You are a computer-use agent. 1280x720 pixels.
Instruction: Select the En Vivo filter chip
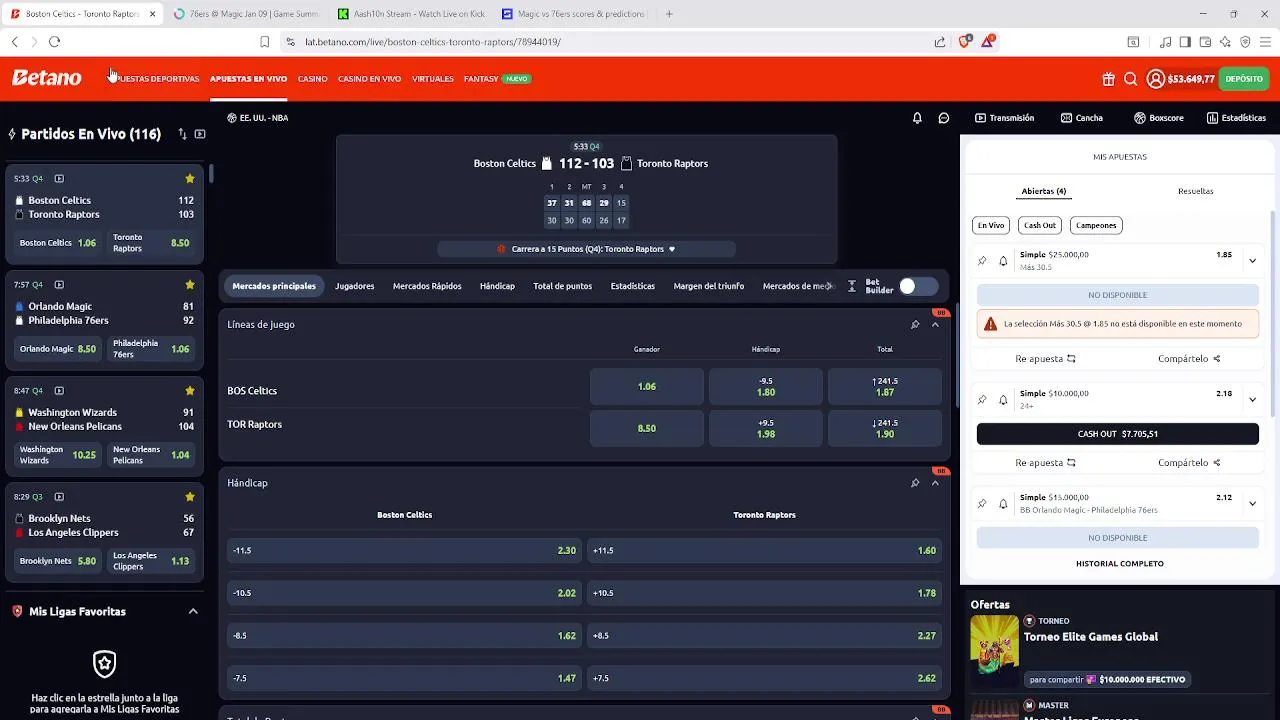(x=991, y=225)
